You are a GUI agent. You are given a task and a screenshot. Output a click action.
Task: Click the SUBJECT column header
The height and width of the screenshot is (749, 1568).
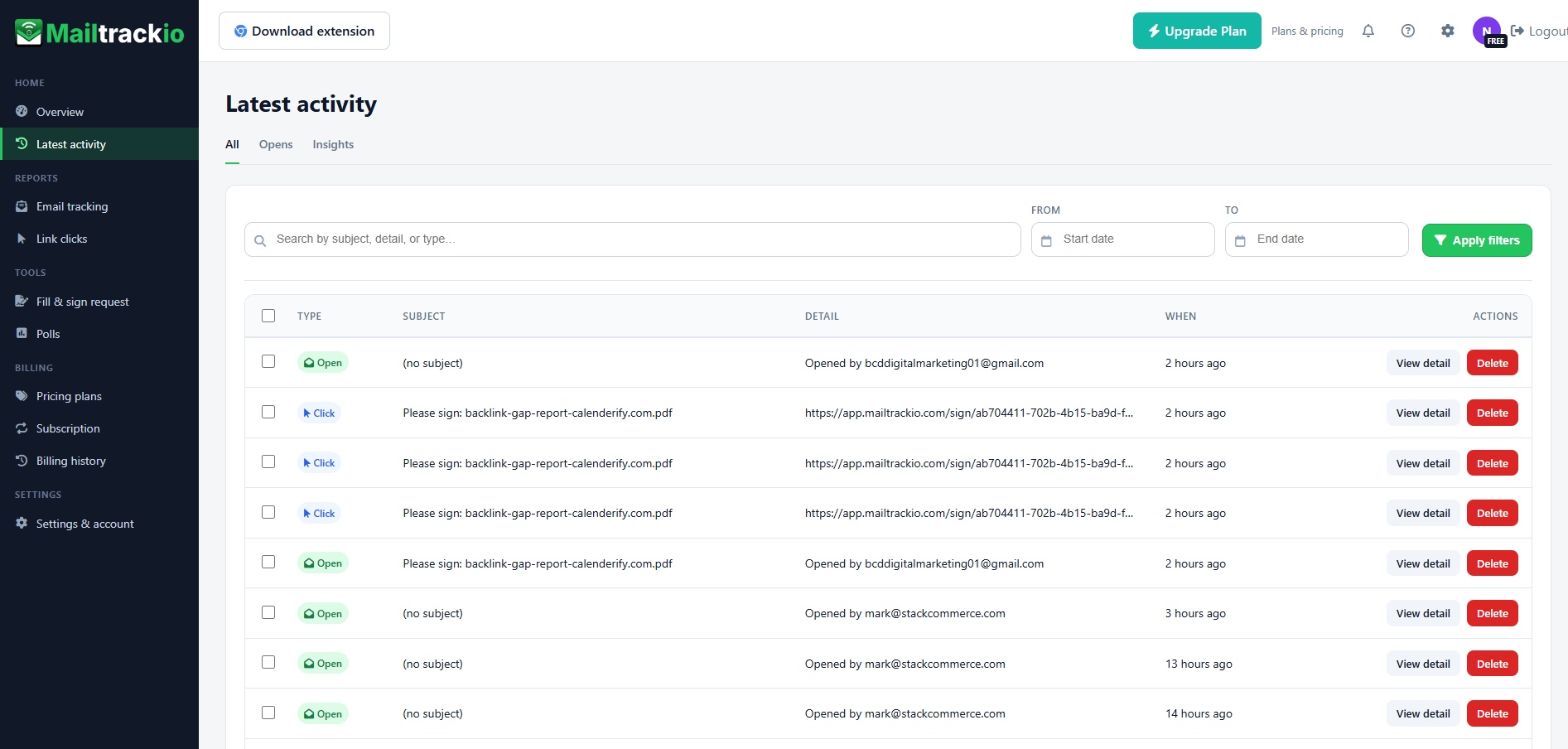(423, 317)
